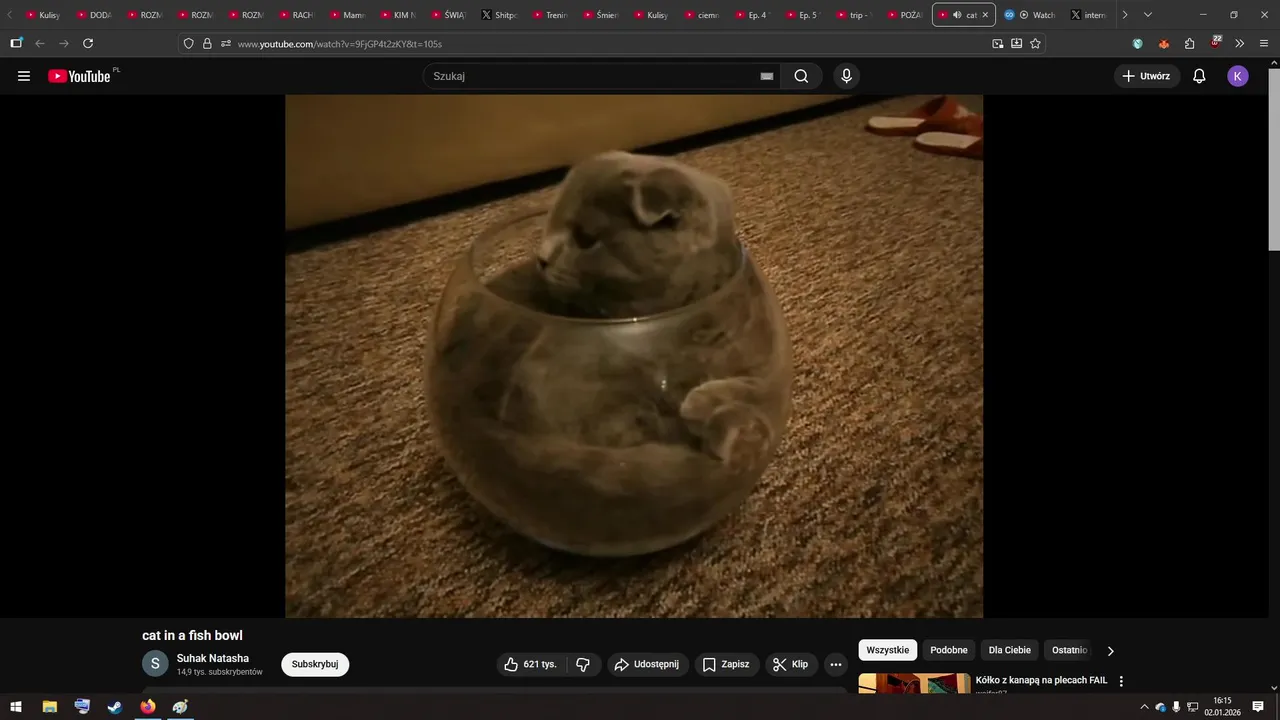
Task: Open picture-in-picture icon in address bar
Action: tap(997, 44)
